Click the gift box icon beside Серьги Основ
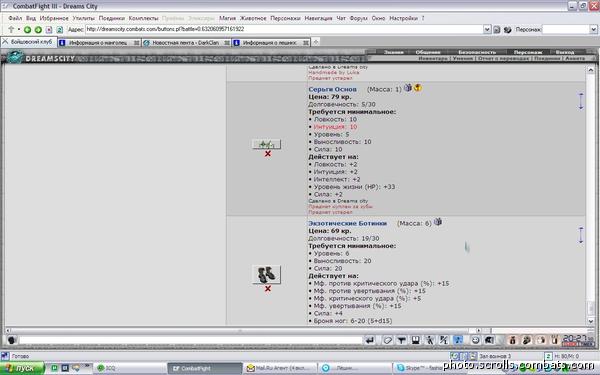This screenshot has width=600, height=375. coord(408,88)
